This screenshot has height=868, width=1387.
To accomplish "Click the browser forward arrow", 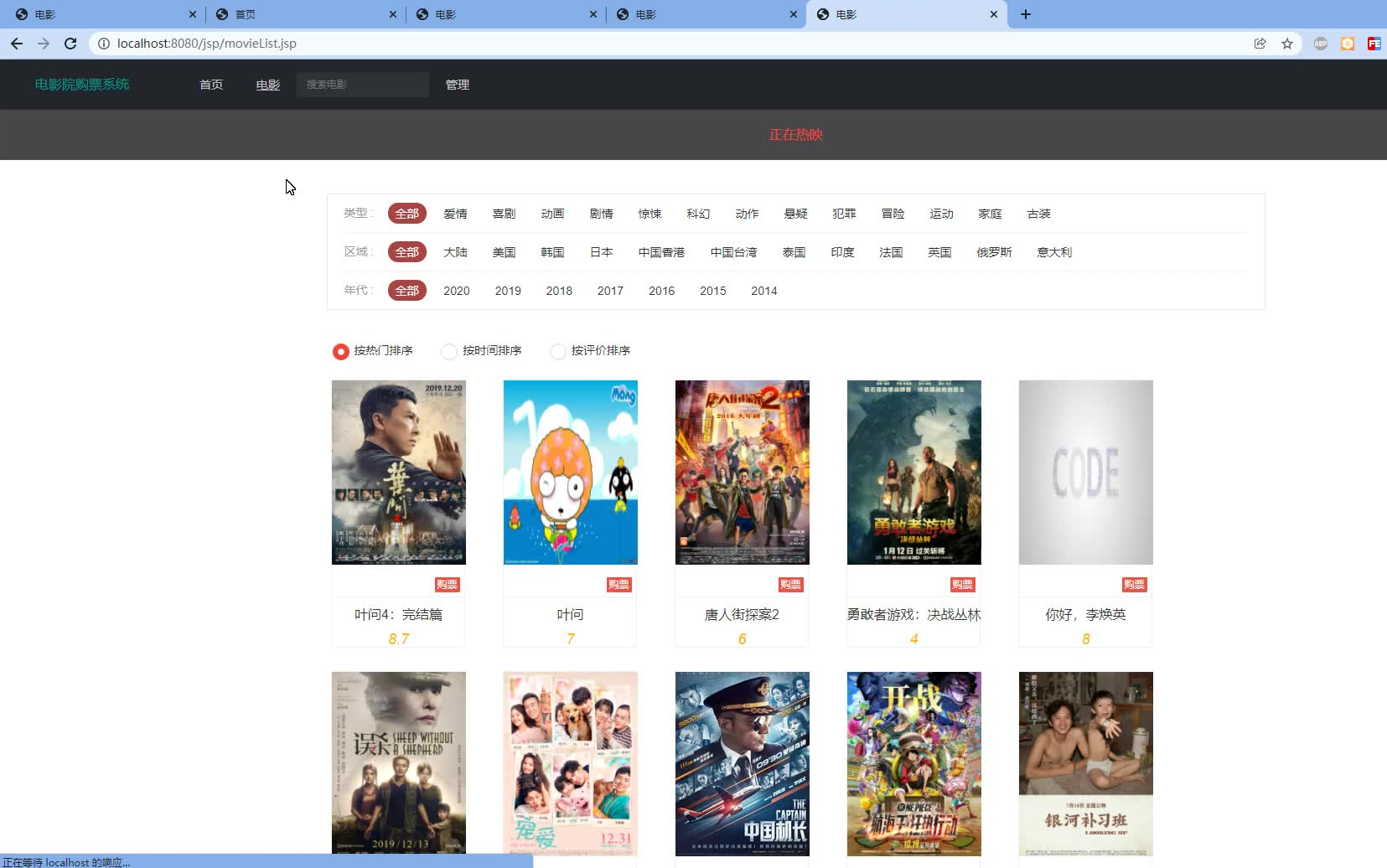I will point(44,44).
